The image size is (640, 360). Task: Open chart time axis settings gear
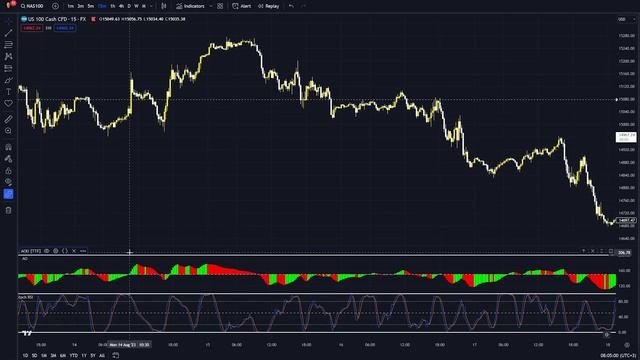tap(627, 345)
